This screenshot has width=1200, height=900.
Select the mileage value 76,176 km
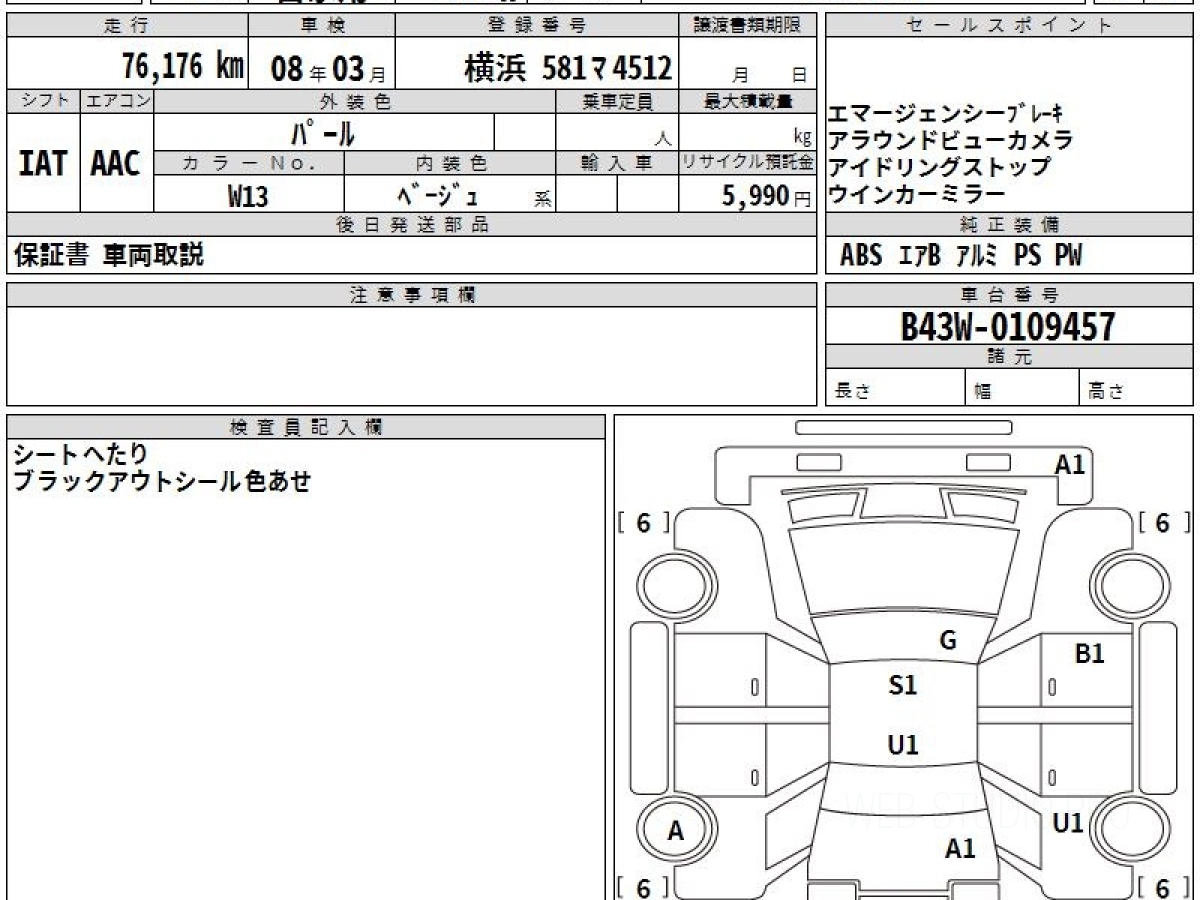[182, 66]
